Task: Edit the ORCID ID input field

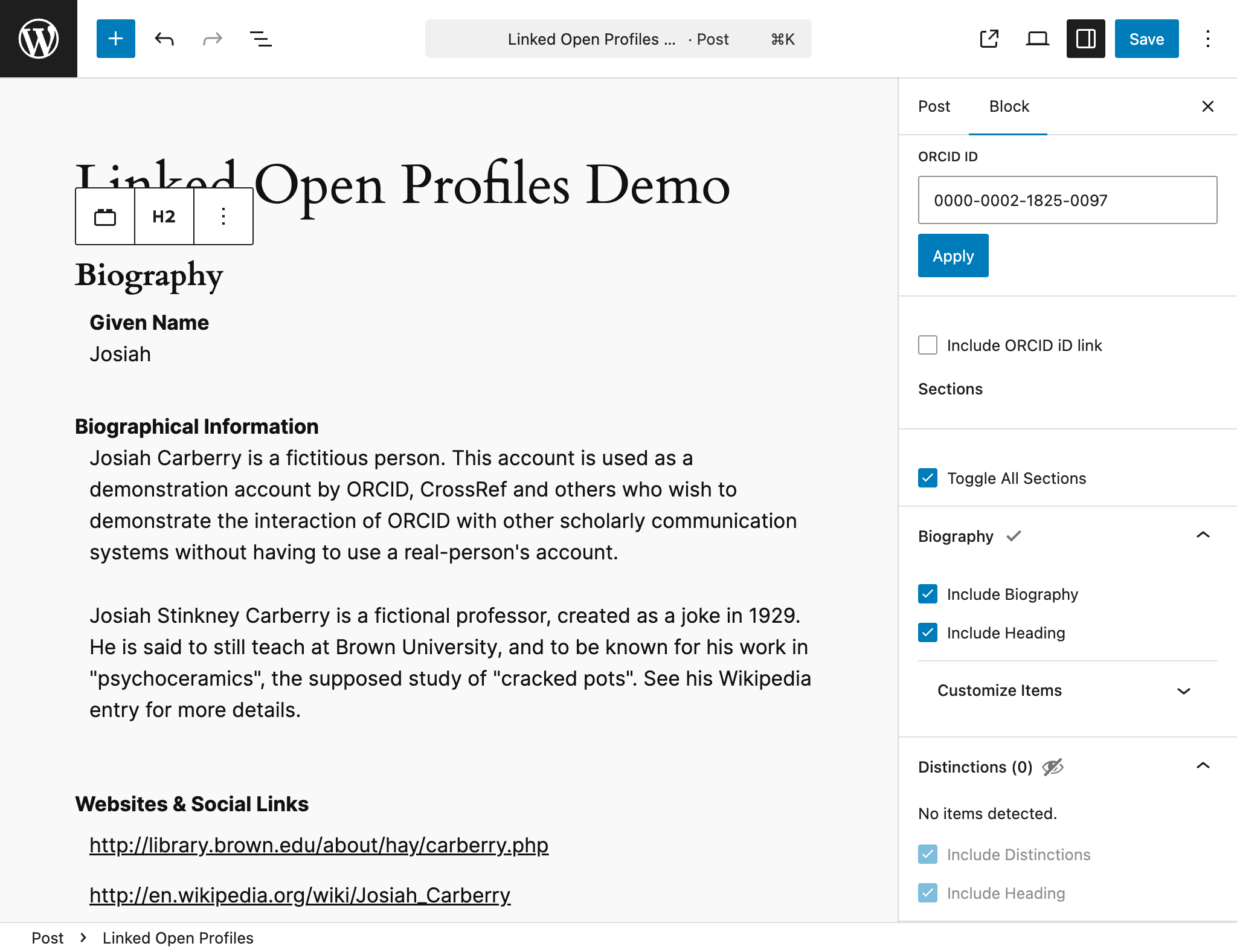Action: tap(1067, 200)
